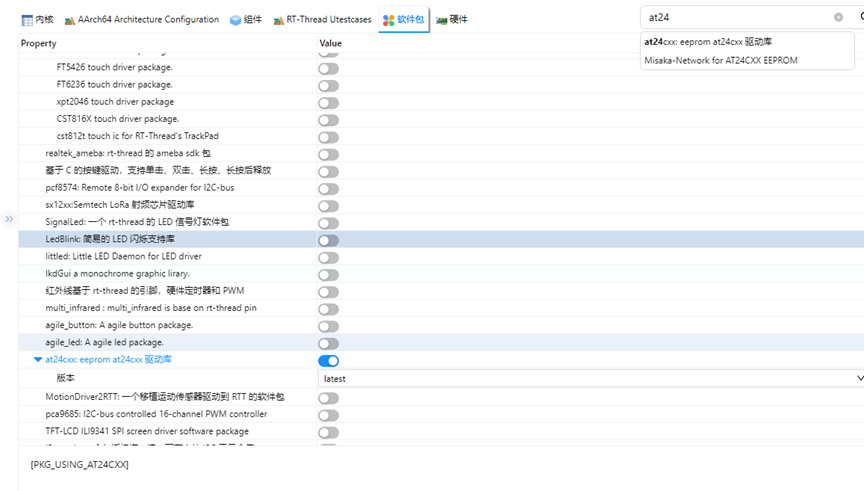Enable pcf8574 I/O expander package
The height and width of the screenshot is (491, 864).
(328, 189)
